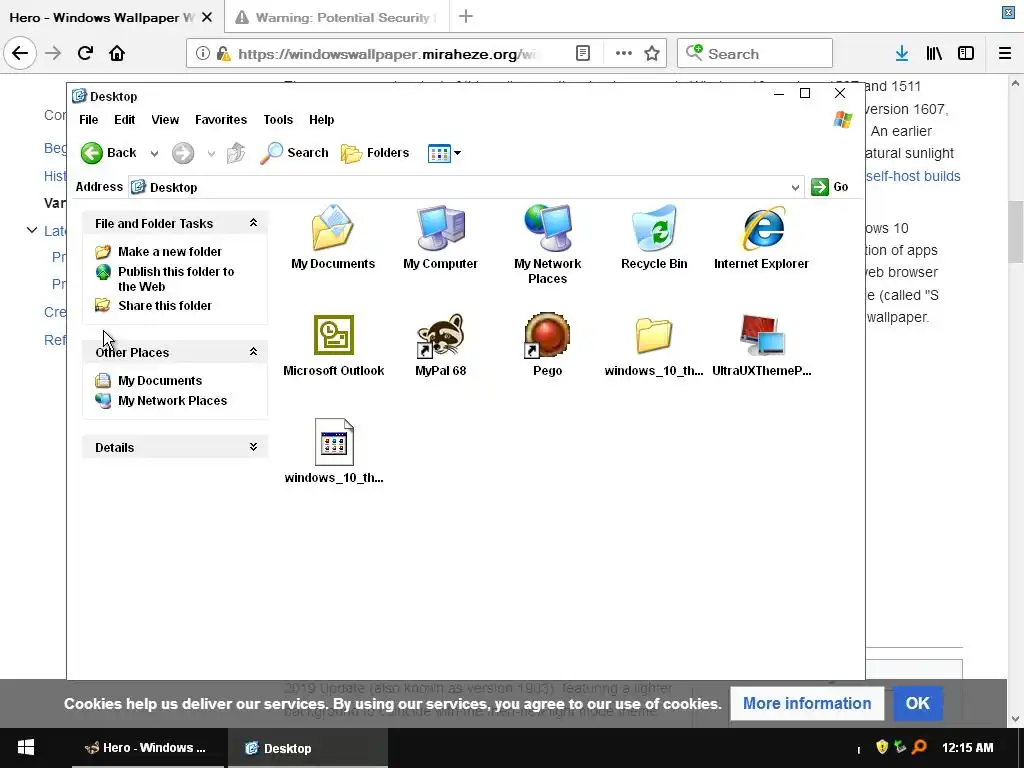Screen dimensions: 1024x768
Task: Switch to the Desktop taskbar item
Action: (308, 748)
